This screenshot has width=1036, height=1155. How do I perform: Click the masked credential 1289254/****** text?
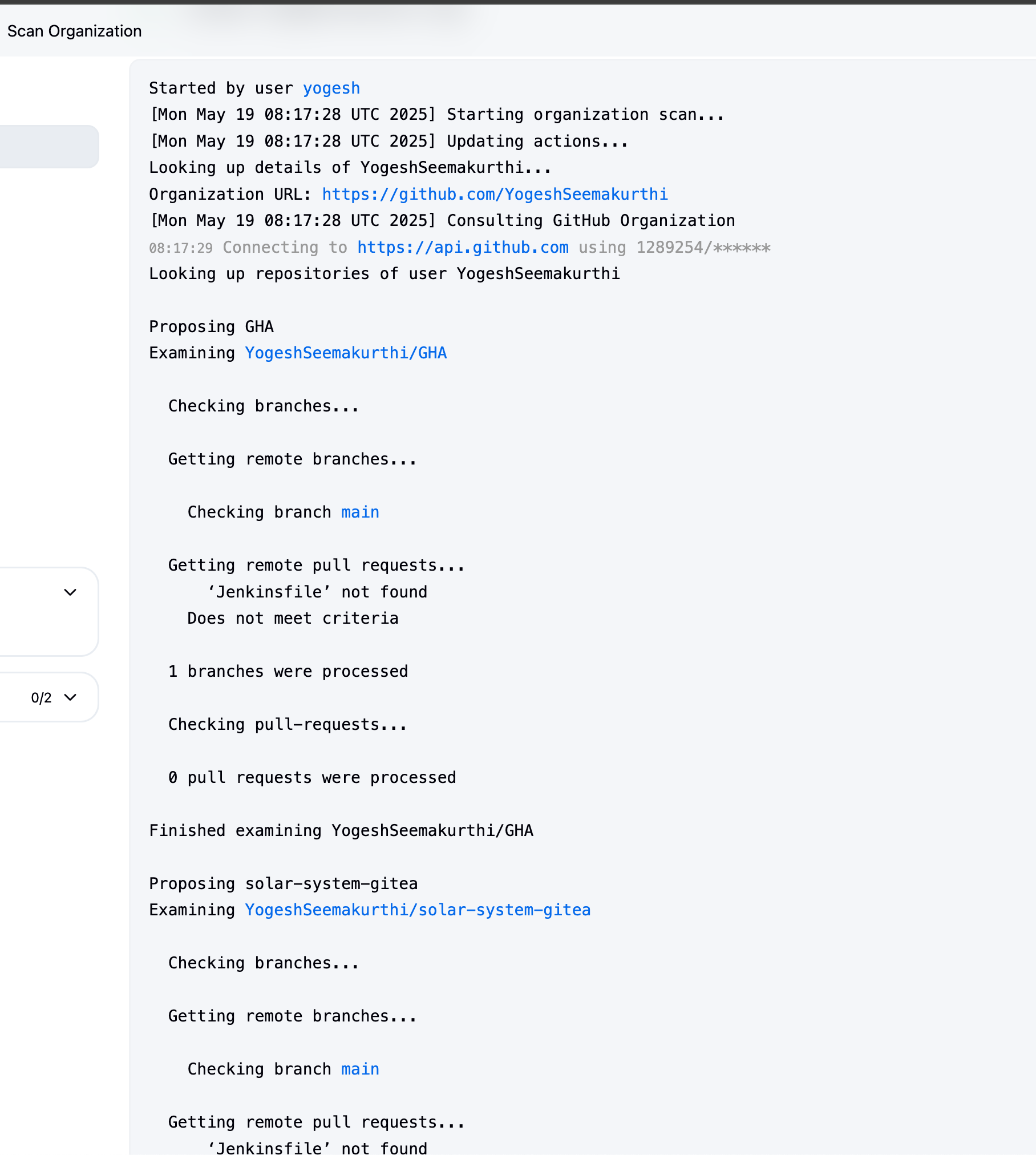(703, 248)
